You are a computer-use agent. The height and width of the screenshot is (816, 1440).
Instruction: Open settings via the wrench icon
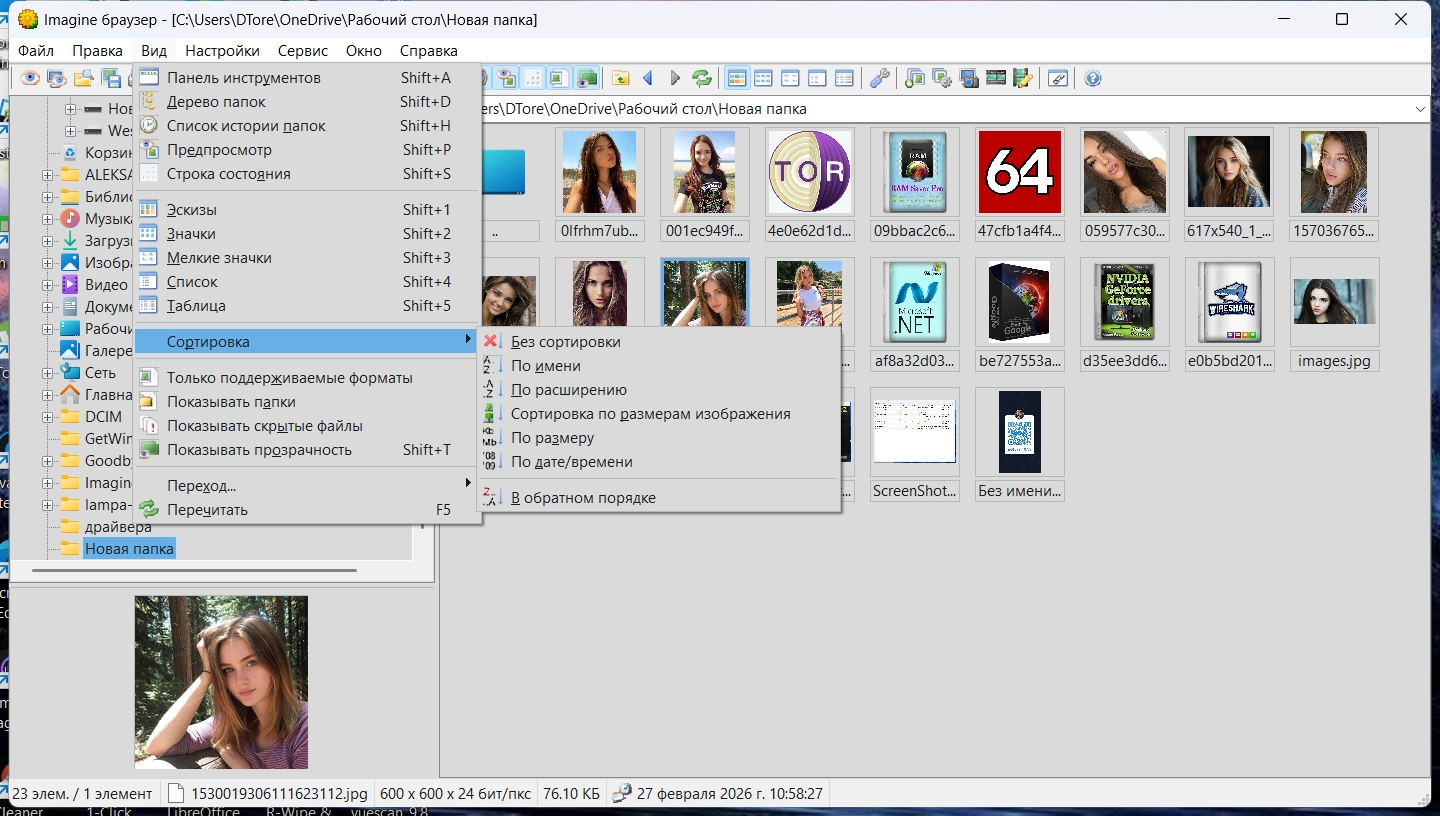click(879, 78)
